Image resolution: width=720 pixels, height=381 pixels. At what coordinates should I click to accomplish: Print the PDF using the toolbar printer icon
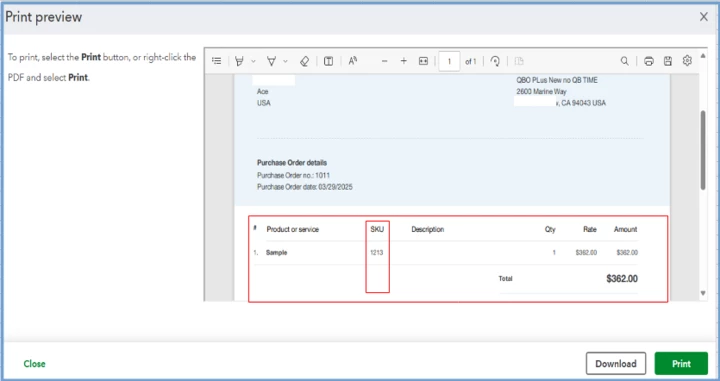648,61
